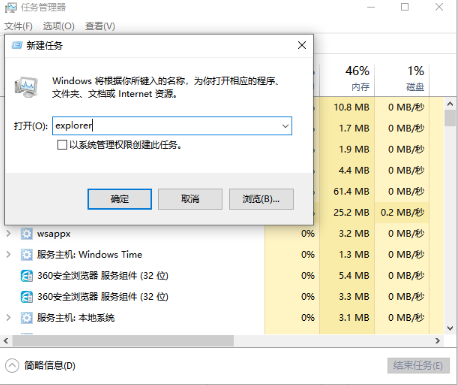Click the 61.4 MB memory value

click(x=351, y=191)
